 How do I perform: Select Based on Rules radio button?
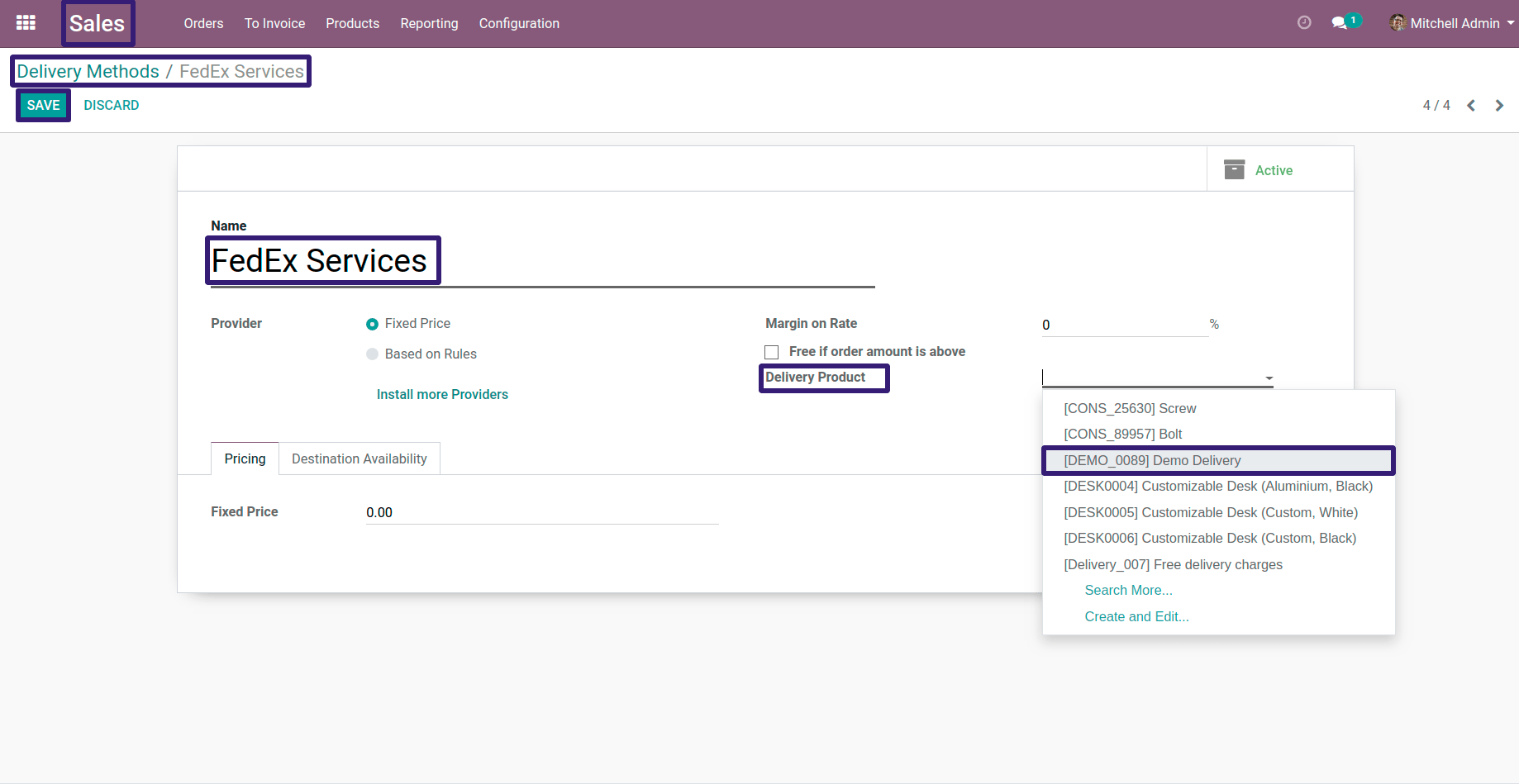coord(372,354)
